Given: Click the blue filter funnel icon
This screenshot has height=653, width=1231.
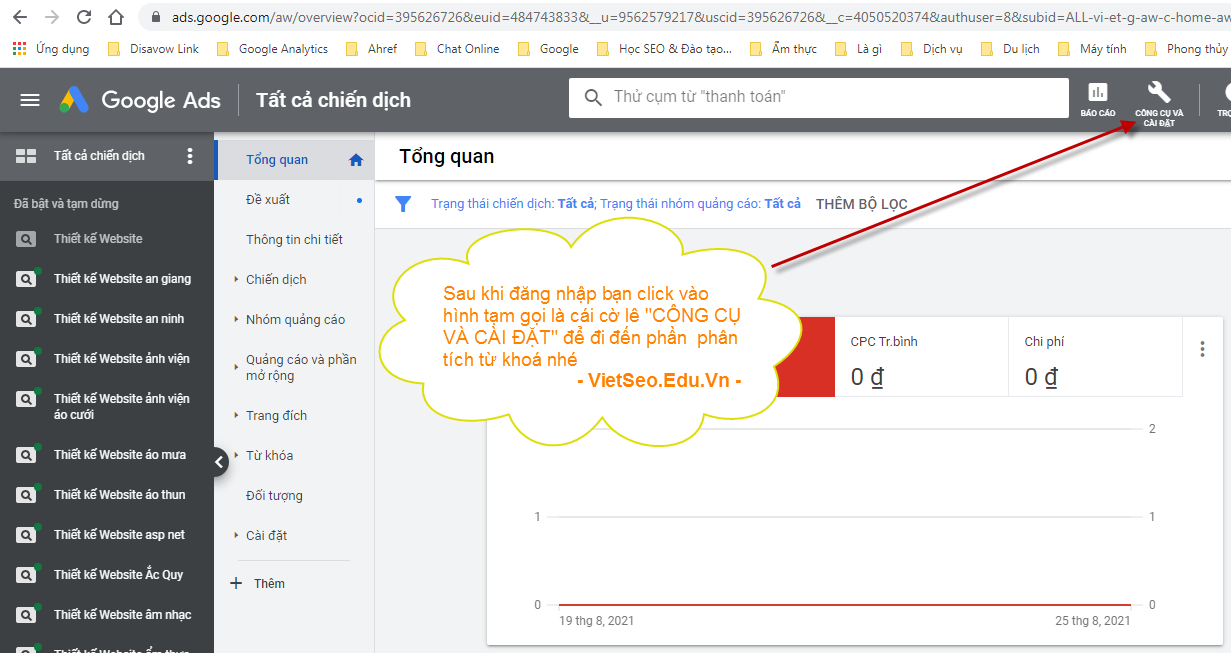Looking at the screenshot, I should [403, 203].
